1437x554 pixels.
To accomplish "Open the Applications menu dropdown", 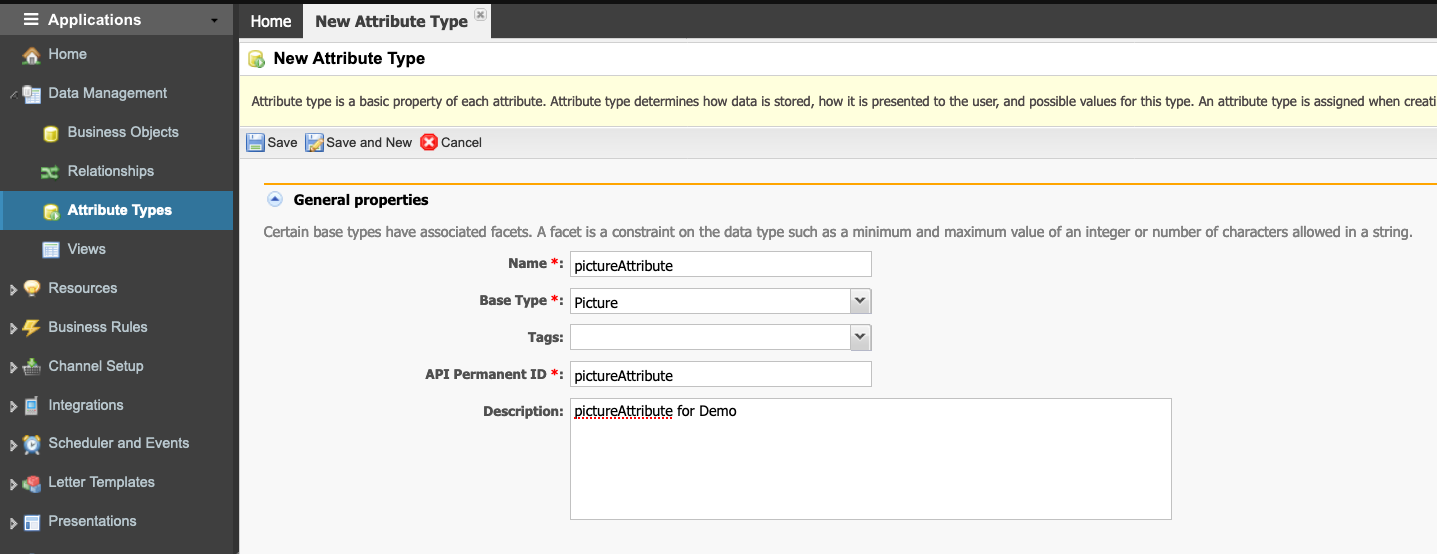I will [x=214, y=20].
